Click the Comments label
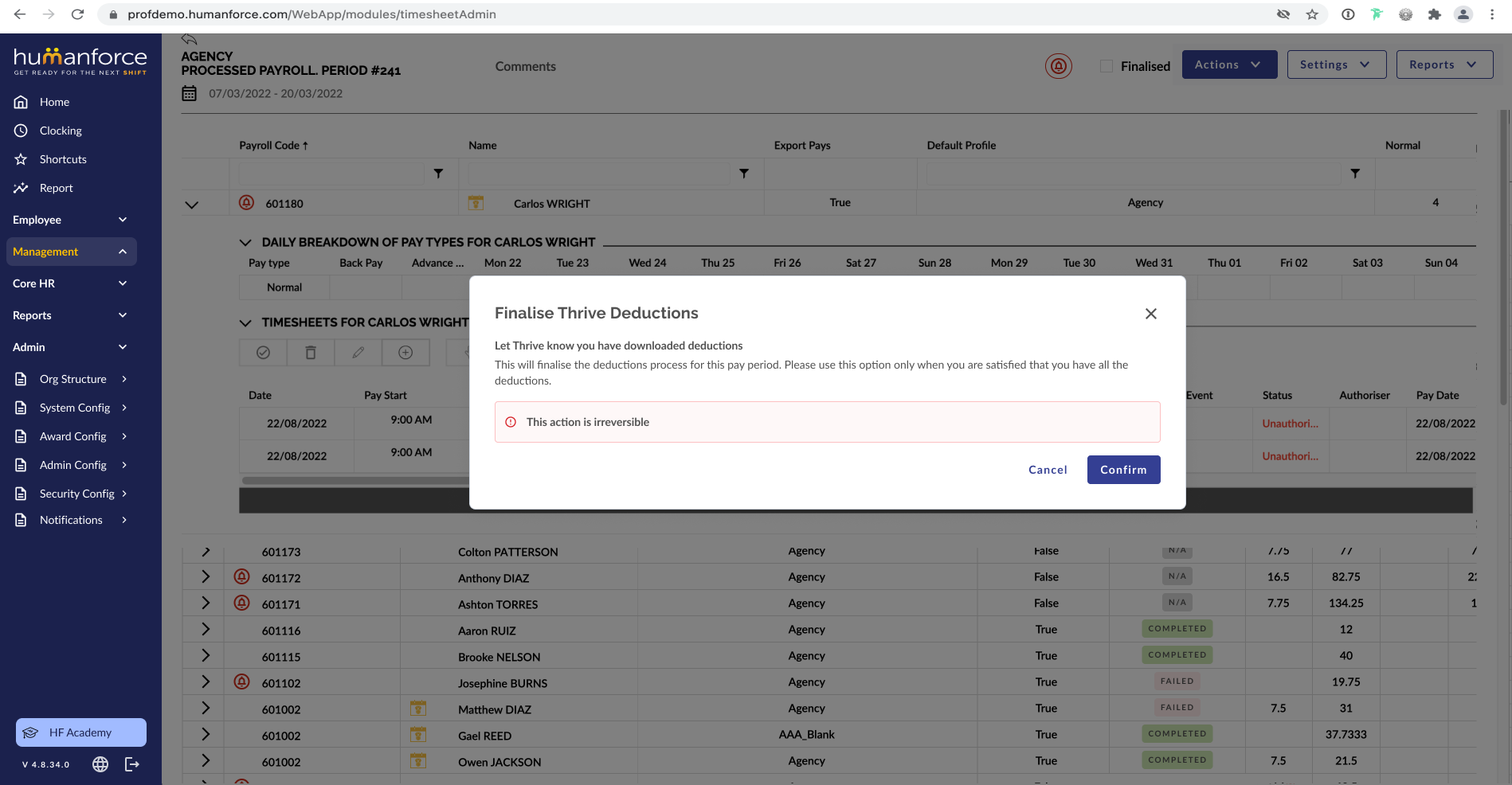 pos(526,66)
